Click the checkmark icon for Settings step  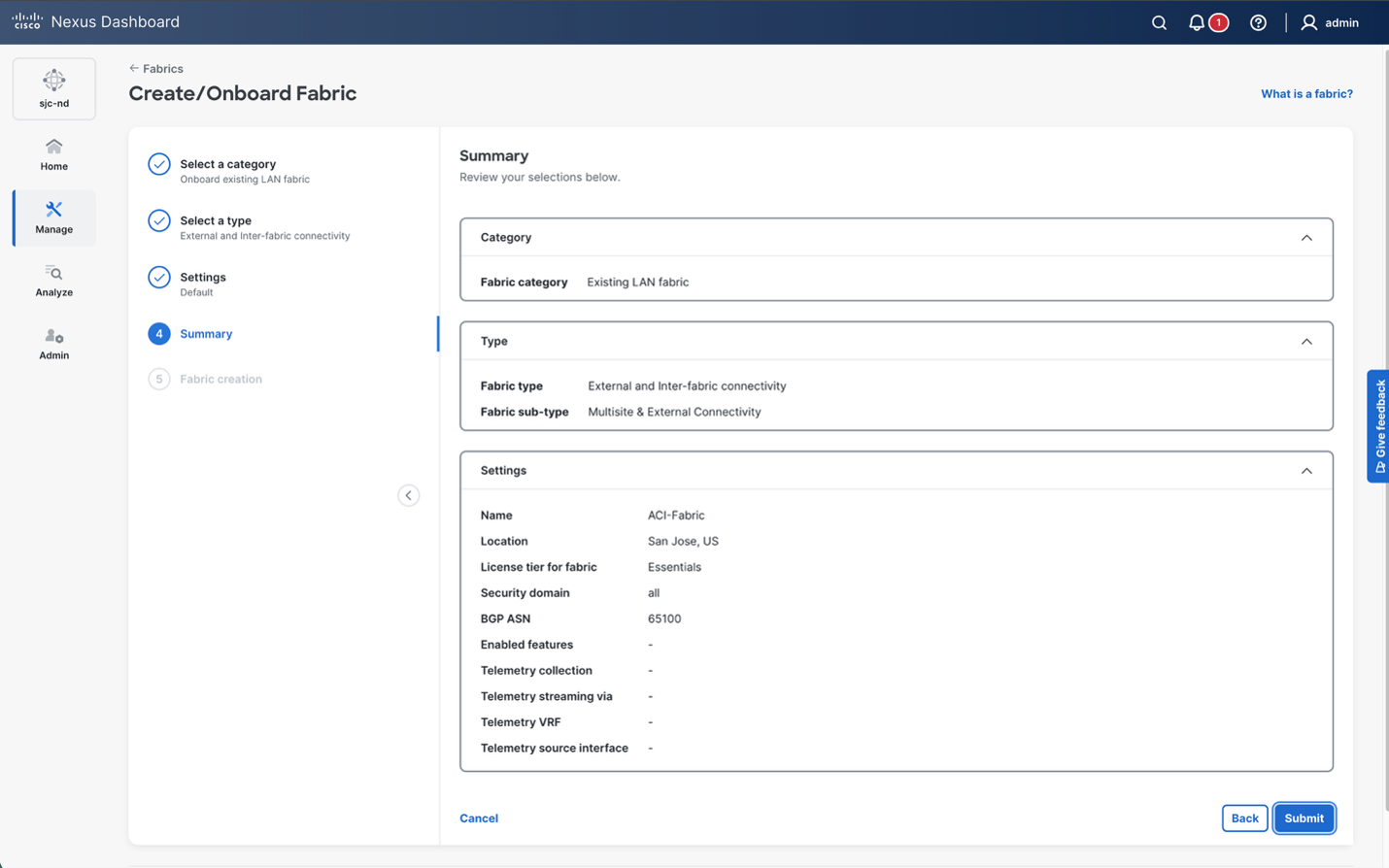coord(159,277)
